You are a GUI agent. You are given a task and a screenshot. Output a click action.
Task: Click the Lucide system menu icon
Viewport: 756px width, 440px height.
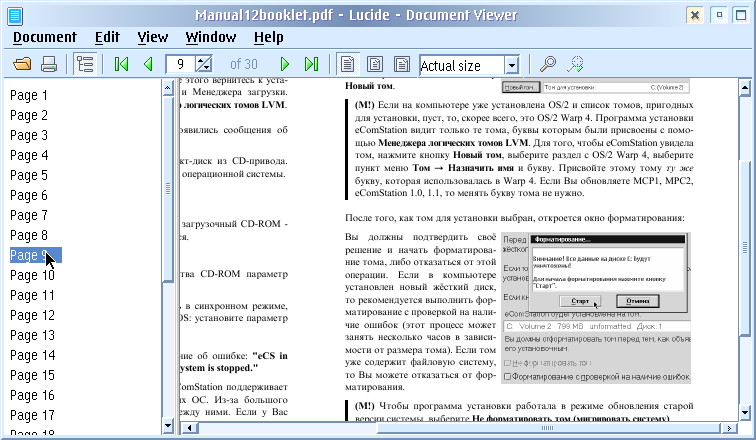(x=15, y=16)
